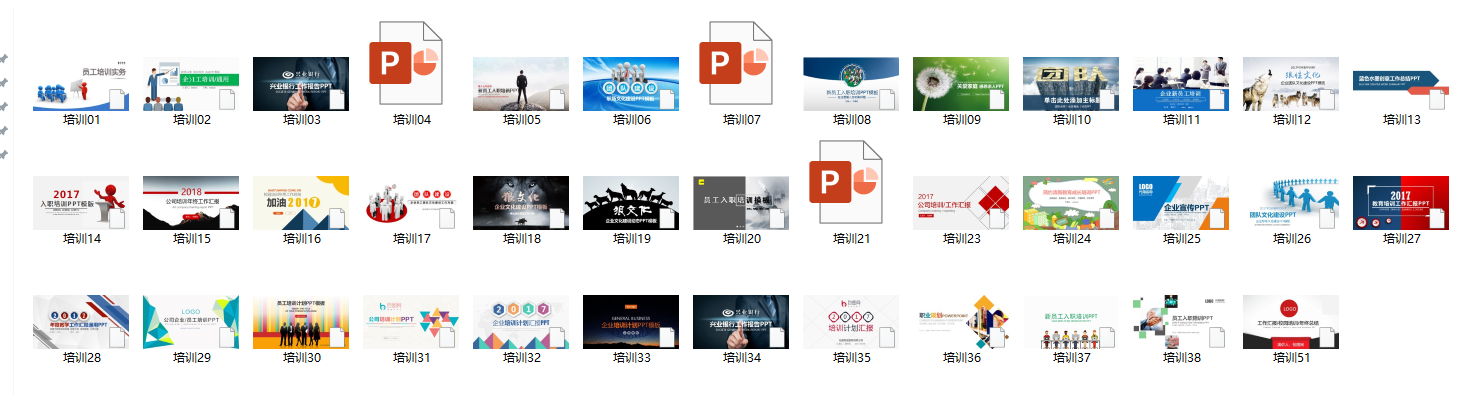Click the file name 培训34
The width and height of the screenshot is (1466, 396).
click(741, 358)
